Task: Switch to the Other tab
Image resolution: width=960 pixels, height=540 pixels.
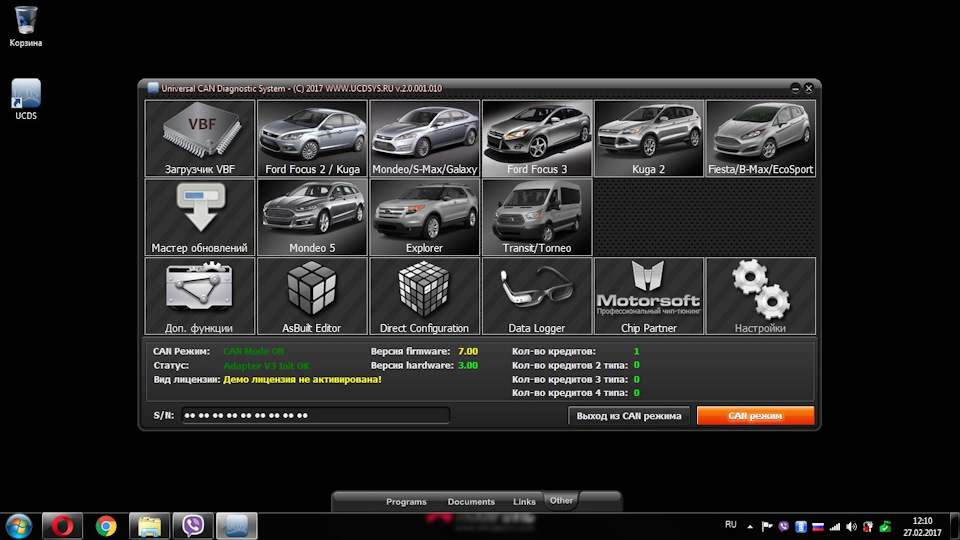Action: point(561,500)
